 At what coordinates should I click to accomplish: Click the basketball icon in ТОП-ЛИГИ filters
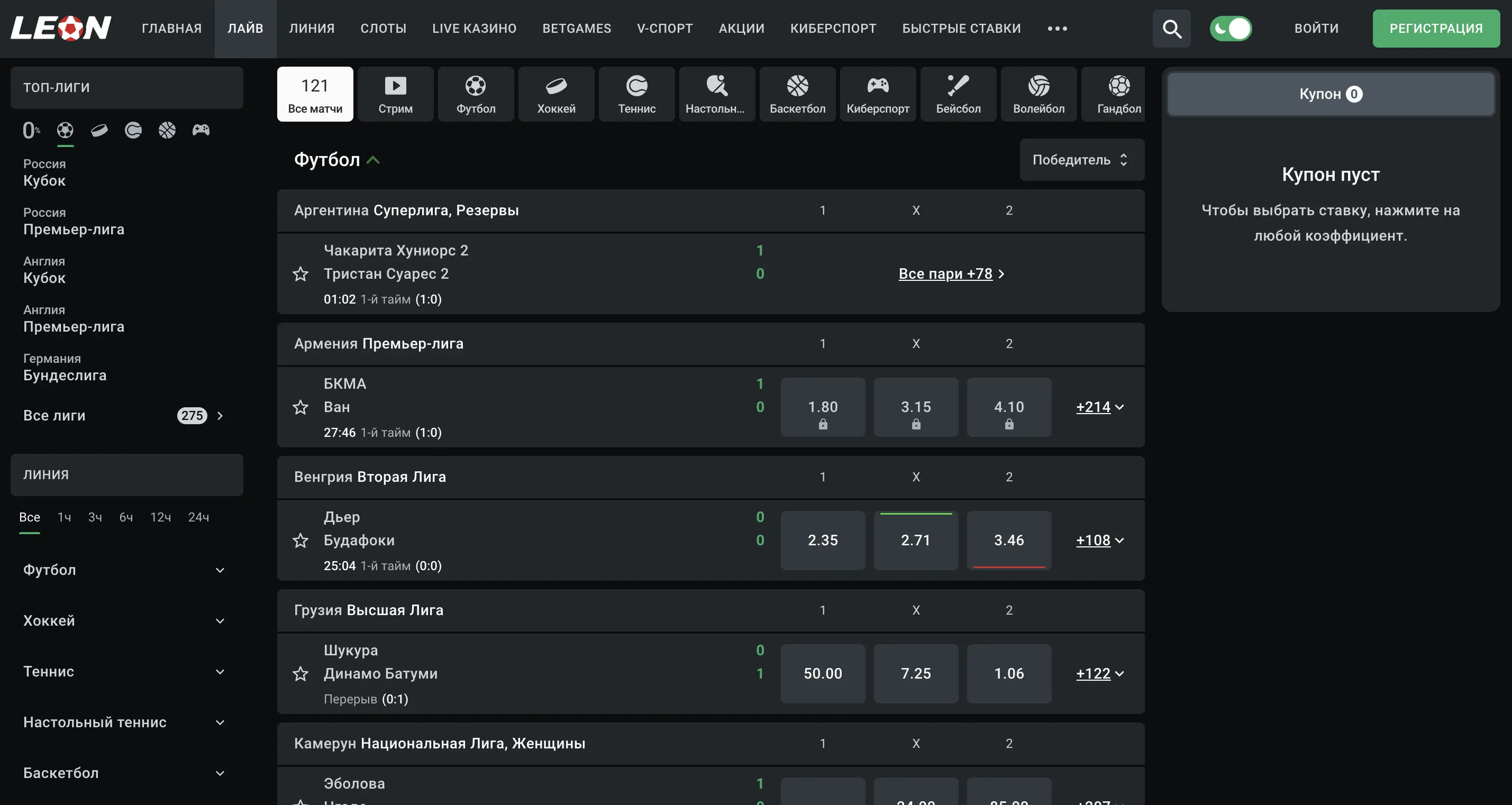tap(167, 130)
